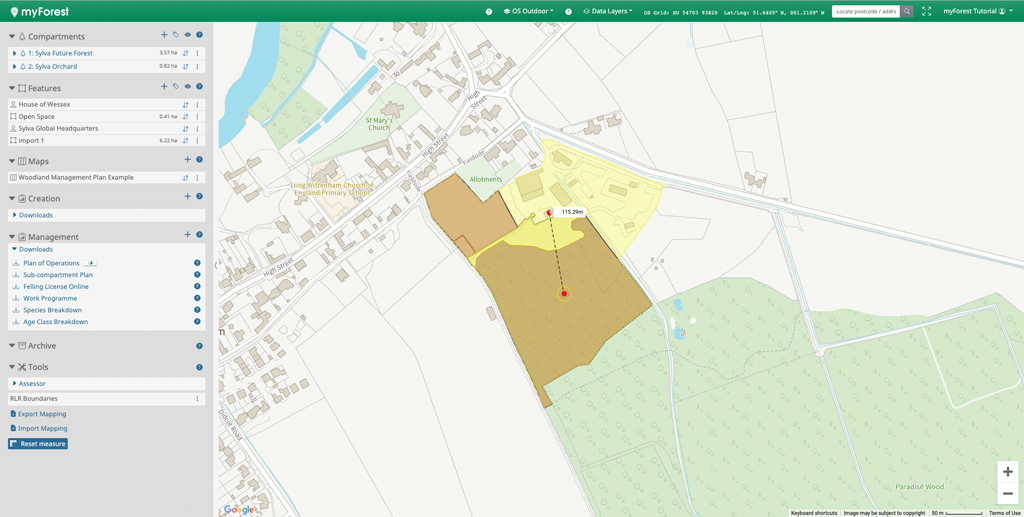Download the Felling License Online
The image size is (1024, 517).
(x=55, y=287)
